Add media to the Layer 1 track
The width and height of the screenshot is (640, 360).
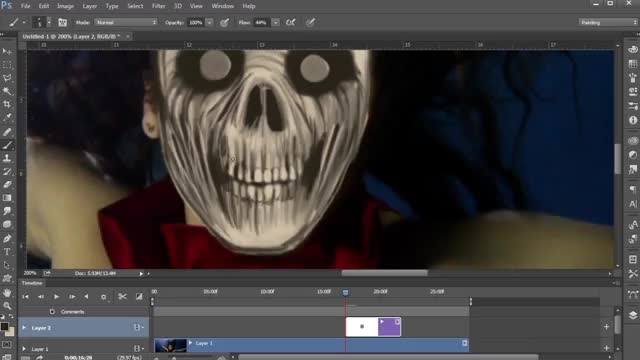pos(606,348)
